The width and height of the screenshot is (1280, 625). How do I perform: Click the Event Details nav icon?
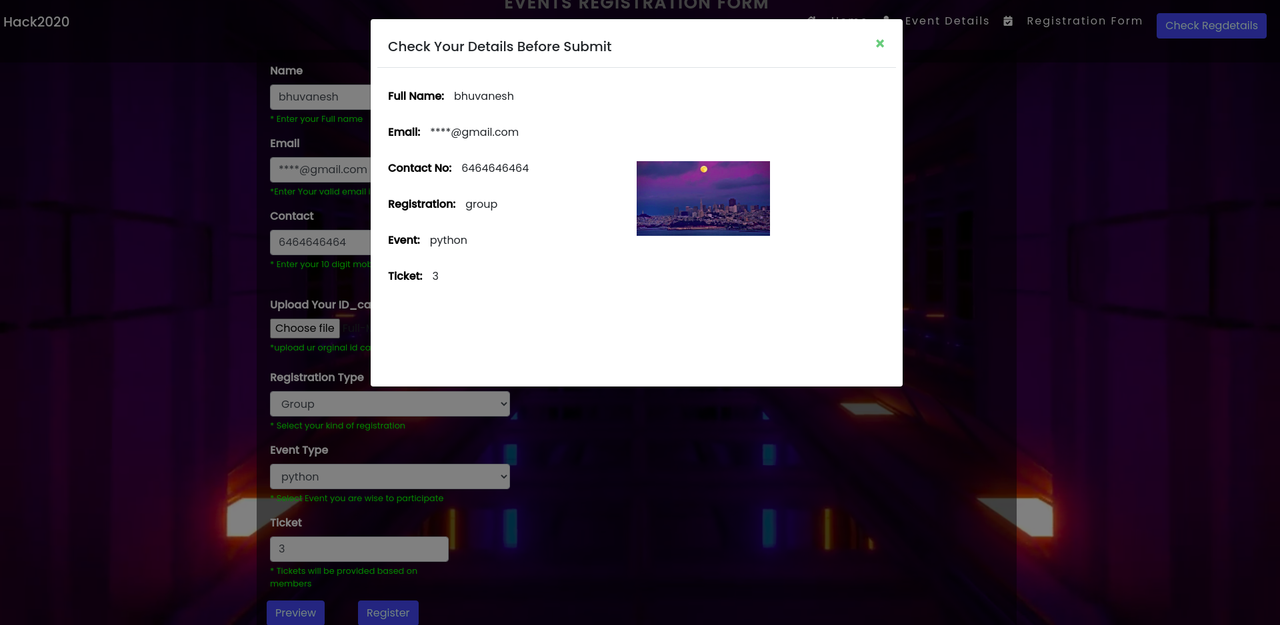886,20
